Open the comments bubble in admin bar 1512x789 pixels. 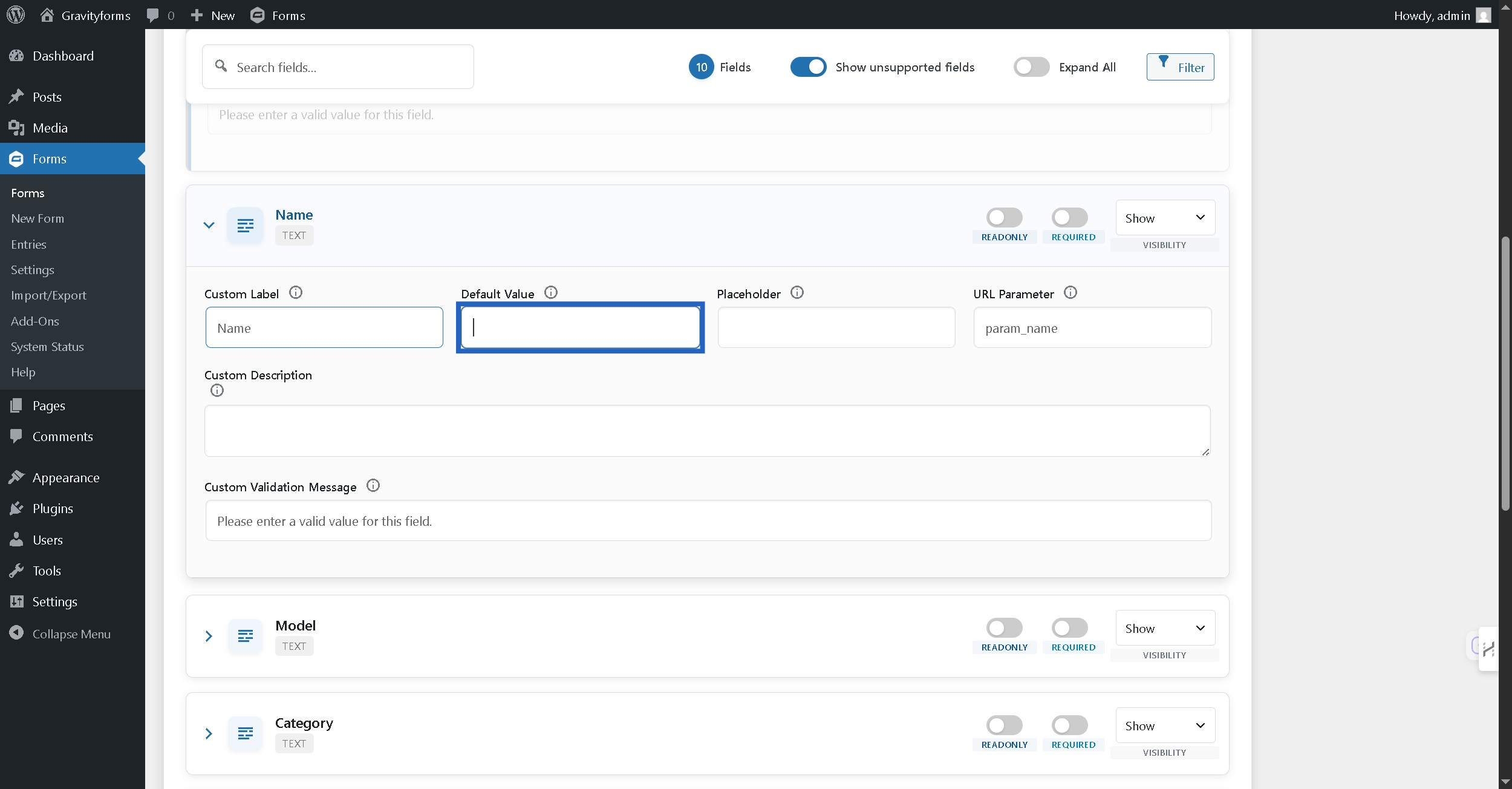pyautogui.click(x=154, y=15)
